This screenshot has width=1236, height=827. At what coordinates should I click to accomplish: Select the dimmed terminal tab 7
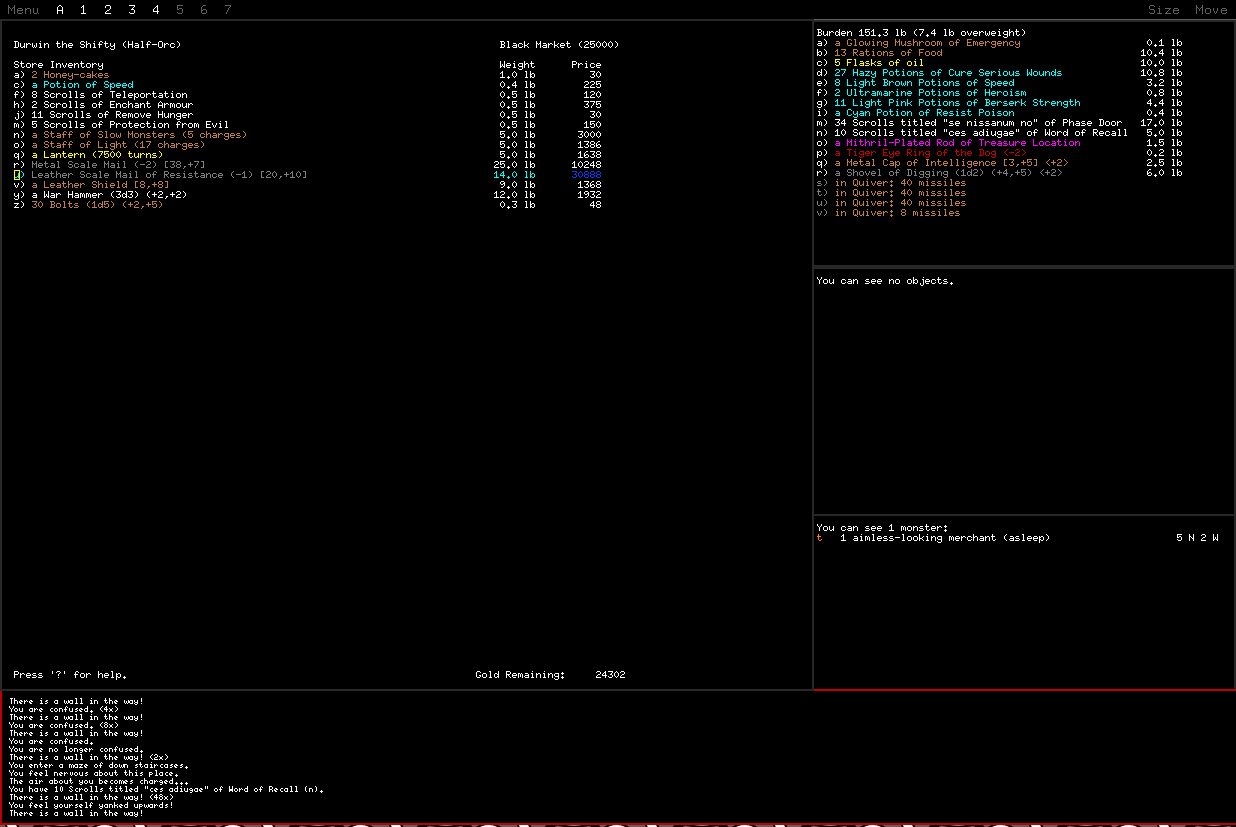point(228,10)
